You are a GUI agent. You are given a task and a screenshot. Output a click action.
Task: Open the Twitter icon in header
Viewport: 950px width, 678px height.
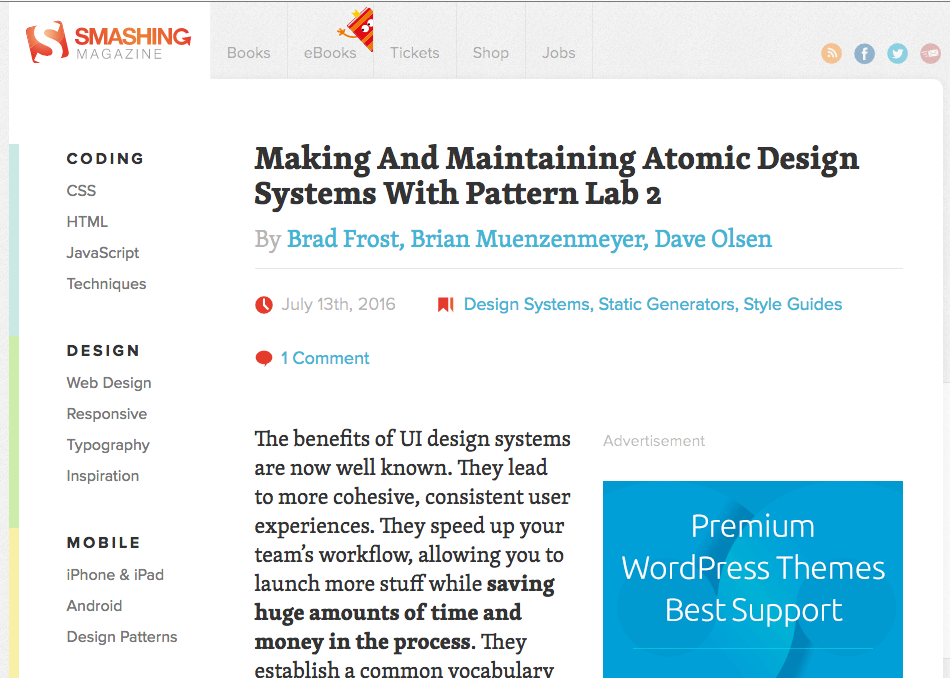(x=897, y=53)
